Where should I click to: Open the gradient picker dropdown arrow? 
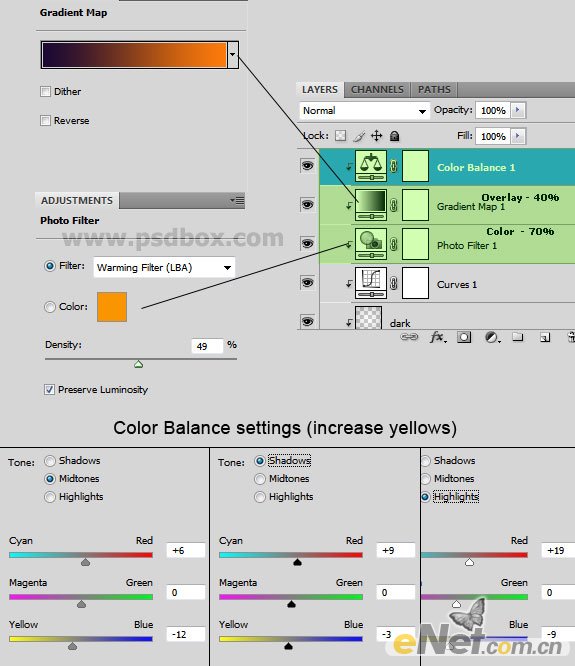click(233, 54)
